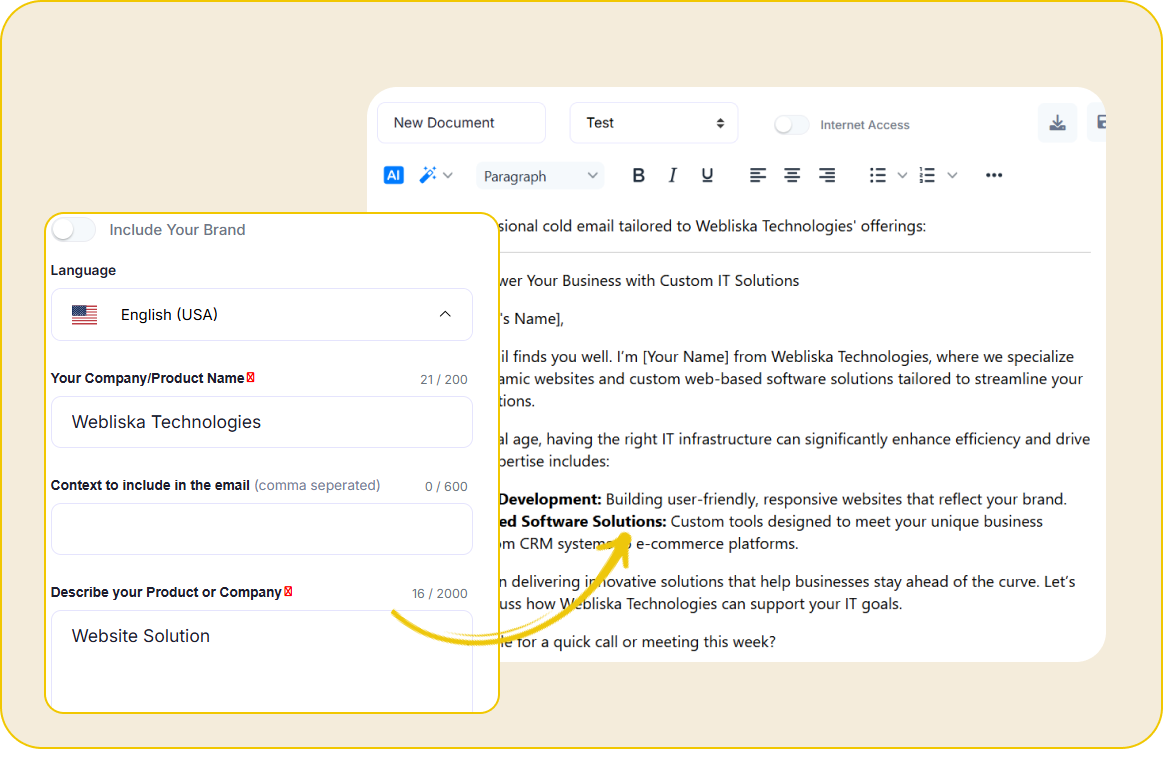Image resolution: width=1163 pixels, height=763 pixels.
Task: Toggle italic formatting
Action: (x=673, y=176)
